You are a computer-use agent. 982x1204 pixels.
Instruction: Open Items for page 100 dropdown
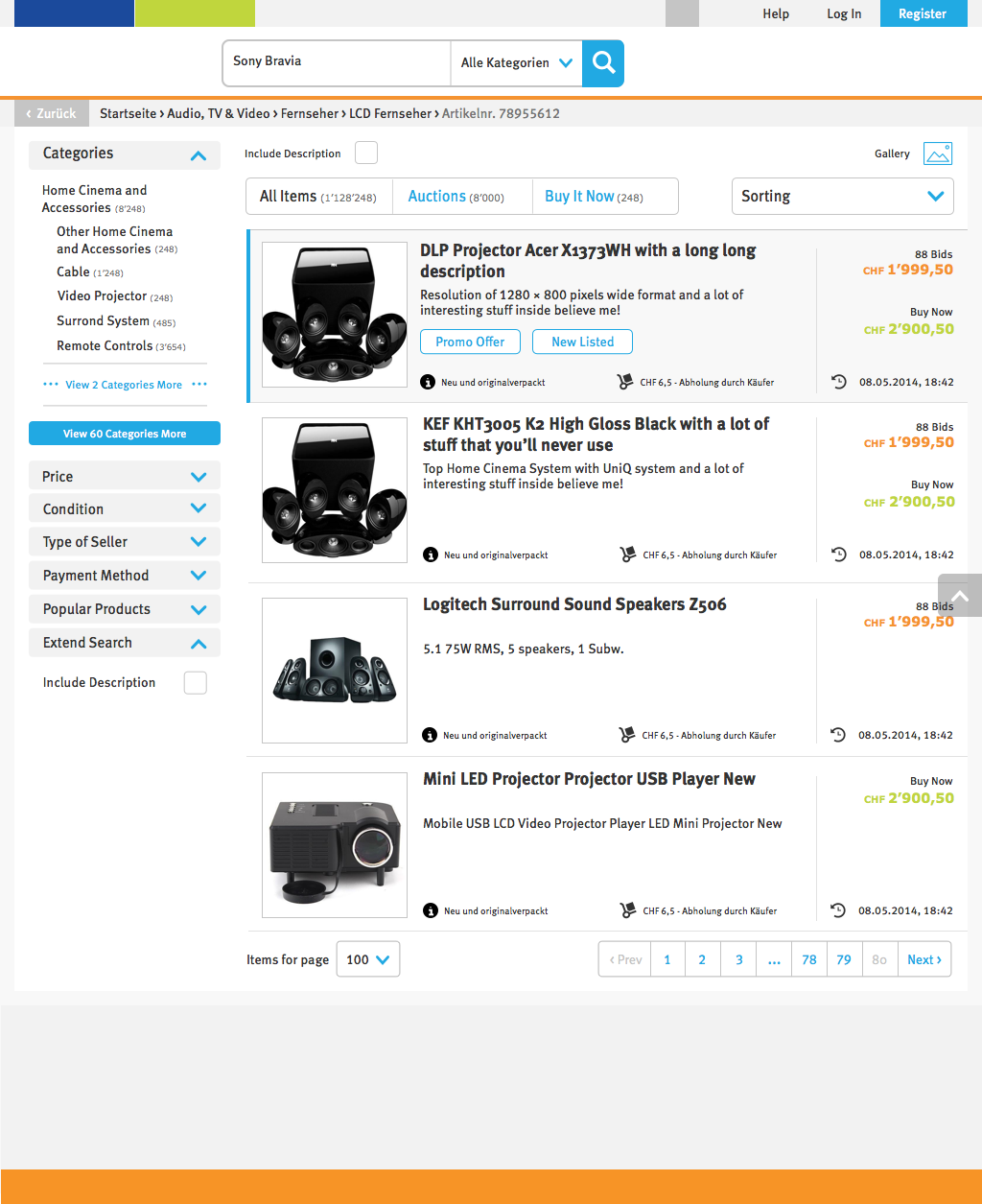pyautogui.click(x=368, y=959)
